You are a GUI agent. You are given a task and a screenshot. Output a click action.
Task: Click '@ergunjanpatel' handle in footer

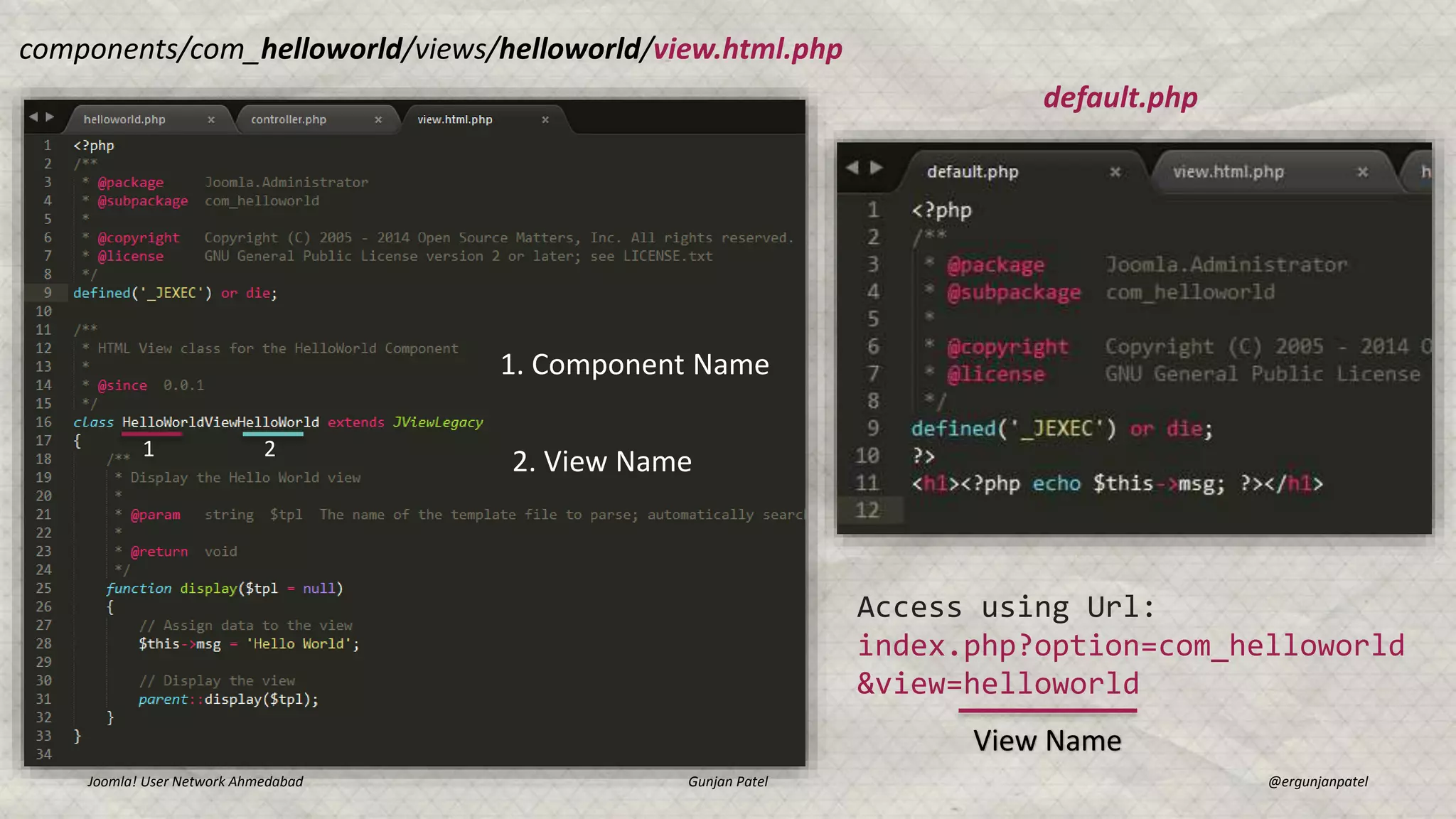point(1317,781)
